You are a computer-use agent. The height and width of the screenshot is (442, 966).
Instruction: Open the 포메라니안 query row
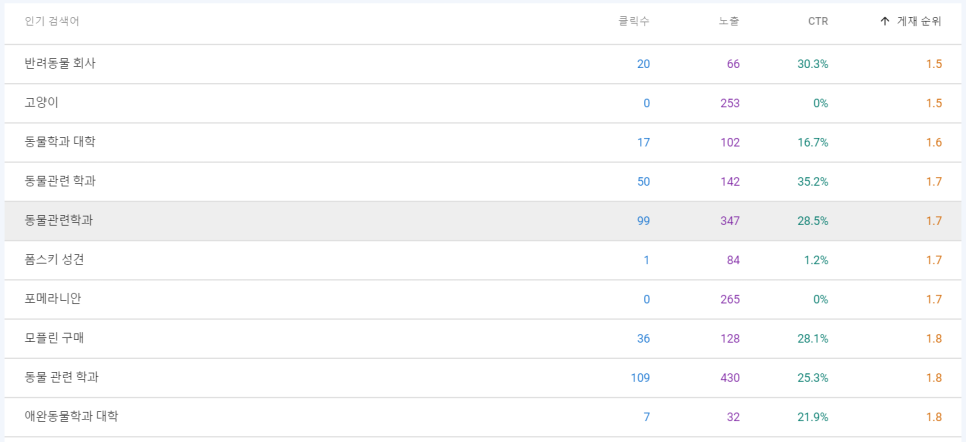(483, 300)
